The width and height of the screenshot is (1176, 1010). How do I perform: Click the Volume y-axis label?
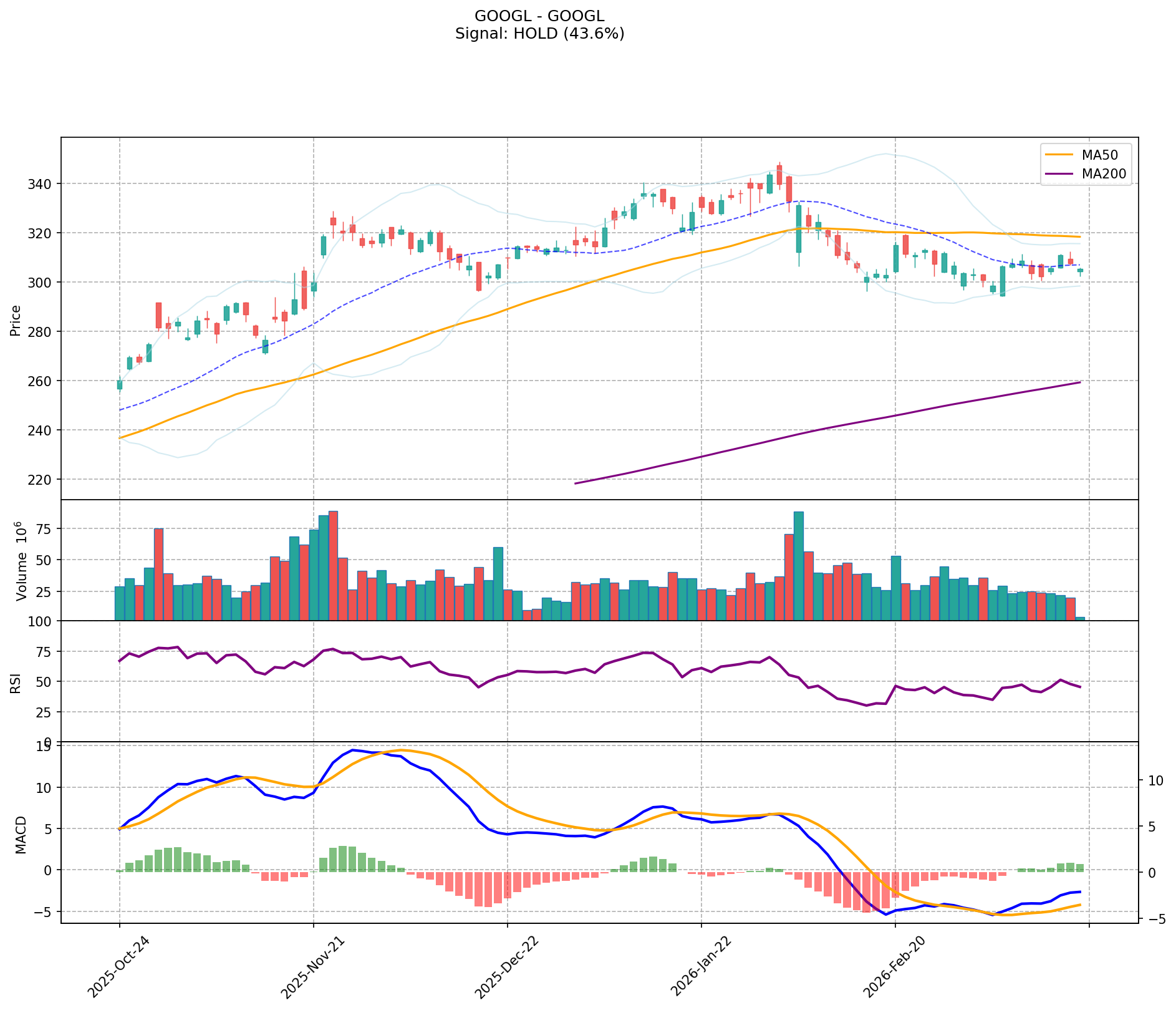(x=21, y=560)
